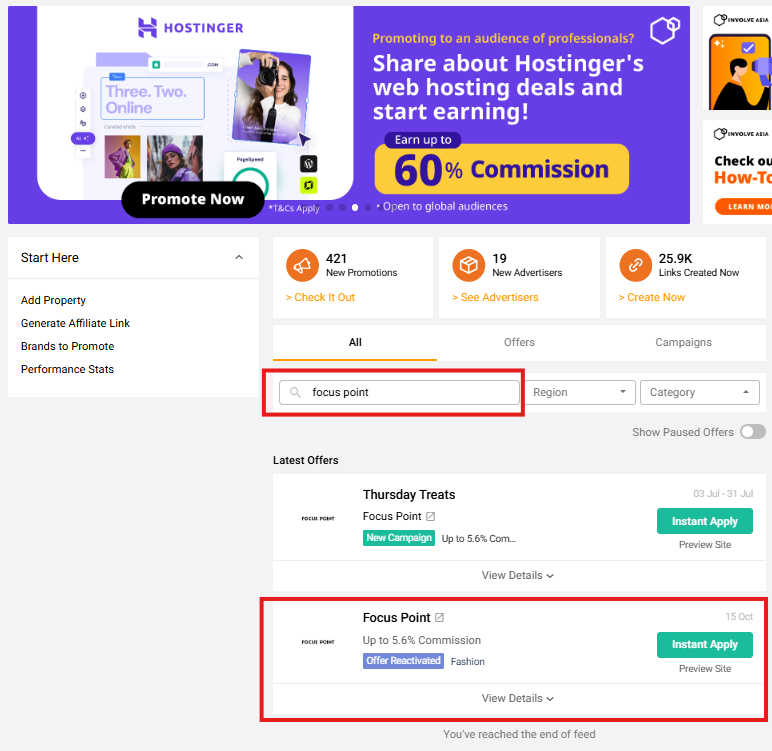This screenshot has height=751, width=772.
Task: Click the Start Here heading
Action: coord(50,258)
